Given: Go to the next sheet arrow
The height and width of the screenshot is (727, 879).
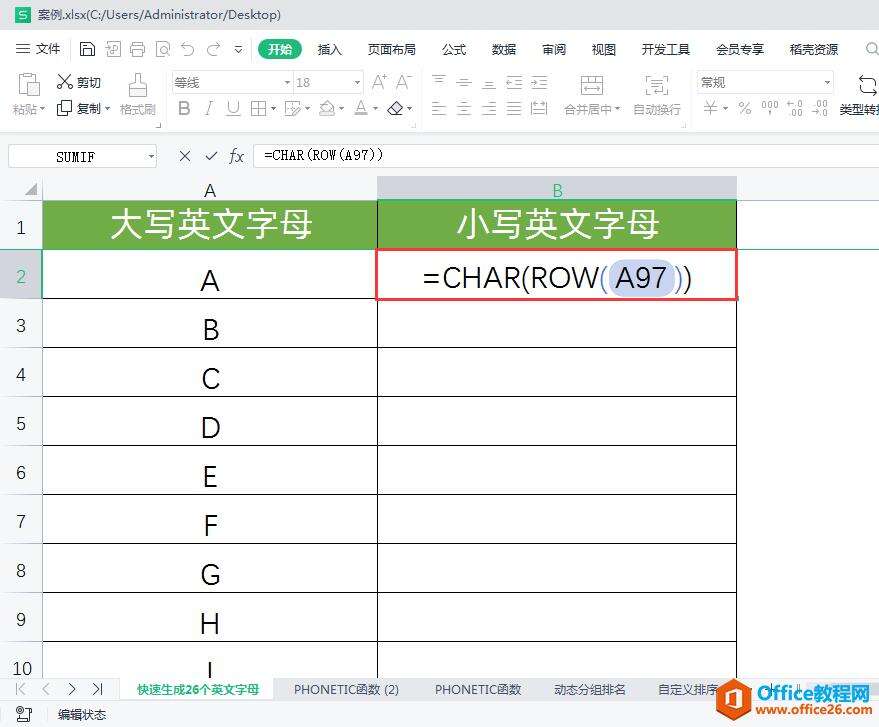Looking at the screenshot, I should coord(72,689).
